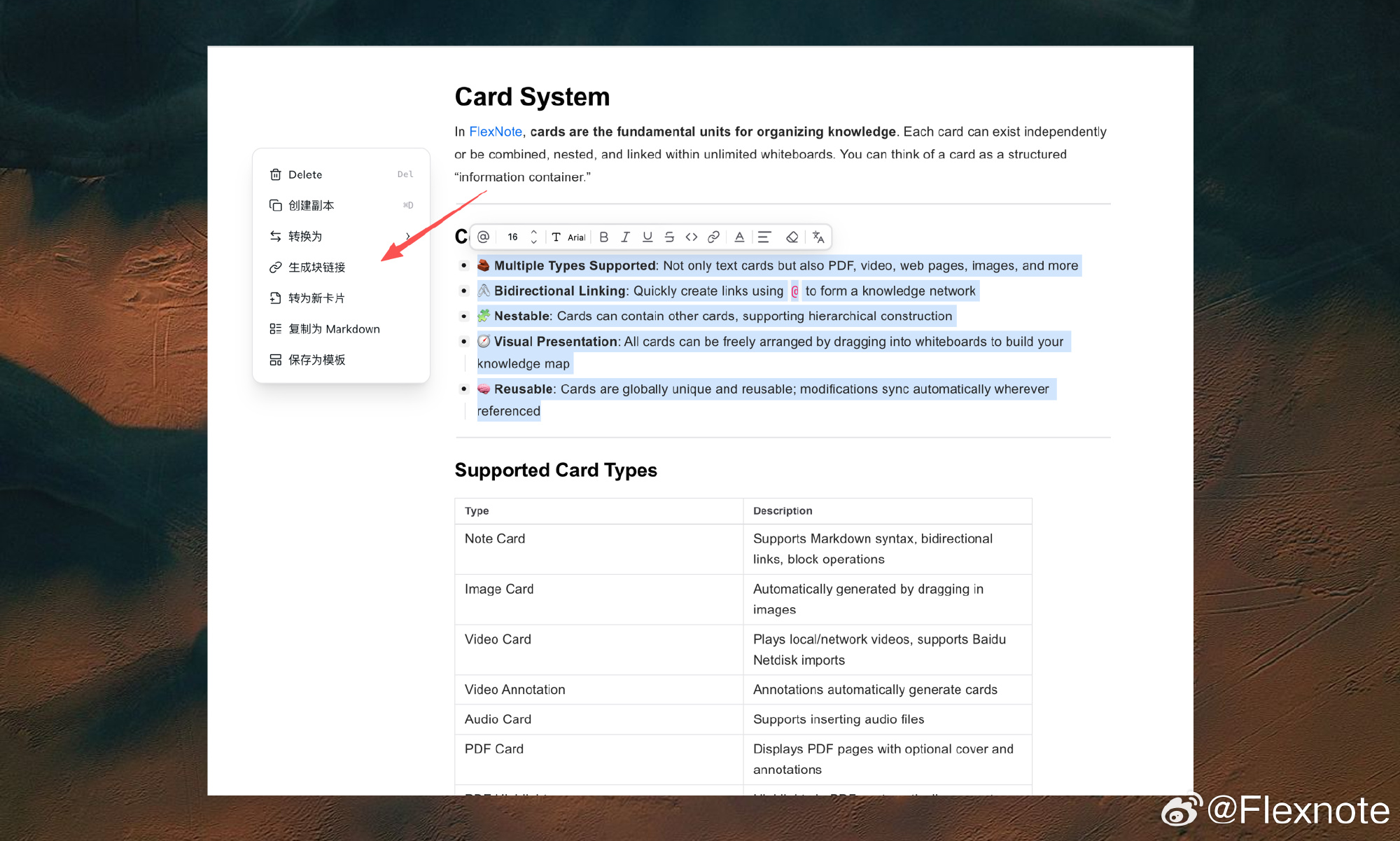The width and height of the screenshot is (1400, 841).
Task: Translate selected text with the translate icon
Action: tap(818, 237)
